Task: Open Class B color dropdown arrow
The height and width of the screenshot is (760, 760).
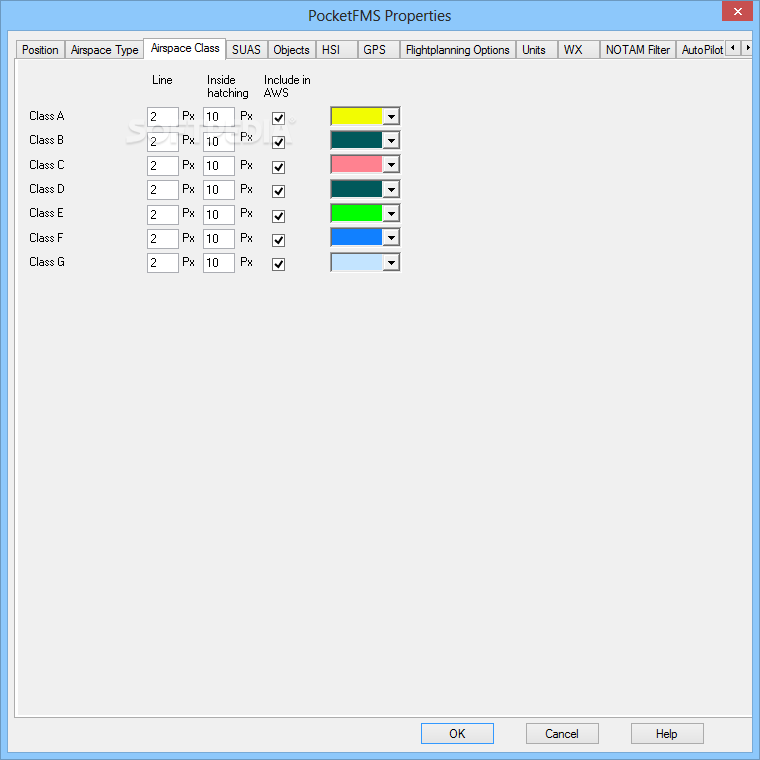Action: 391,141
